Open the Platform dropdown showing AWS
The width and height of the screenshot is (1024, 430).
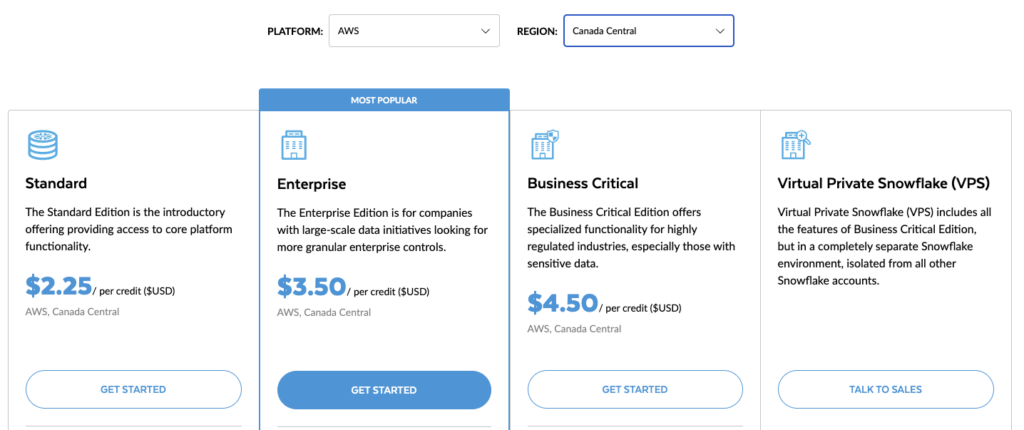413,31
